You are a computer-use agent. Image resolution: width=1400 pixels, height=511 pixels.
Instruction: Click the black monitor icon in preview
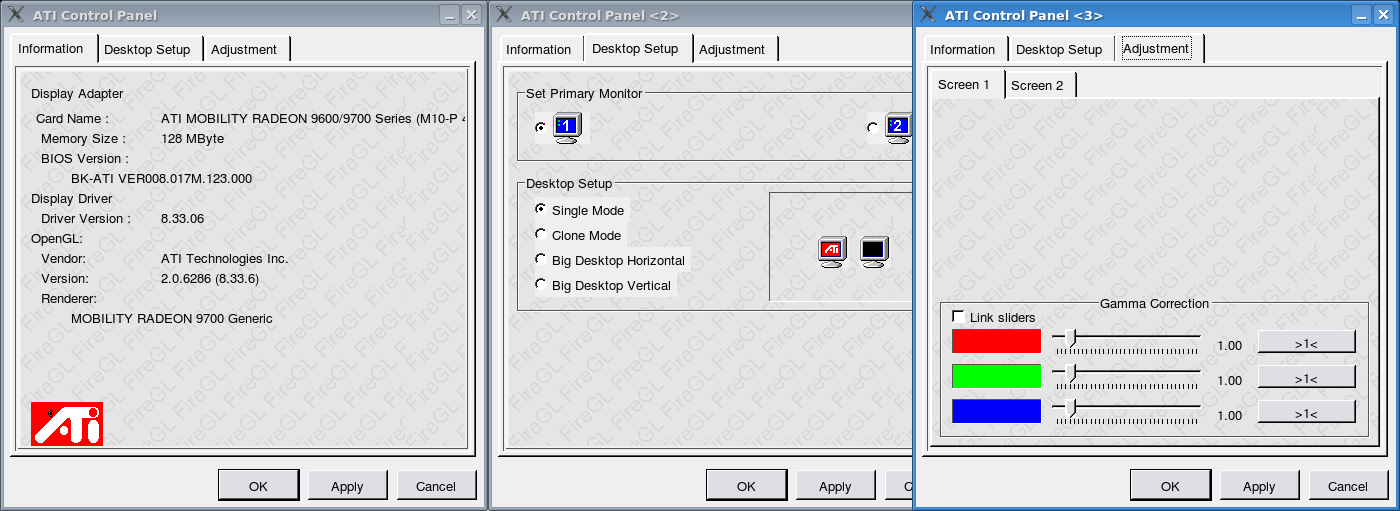(874, 252)
